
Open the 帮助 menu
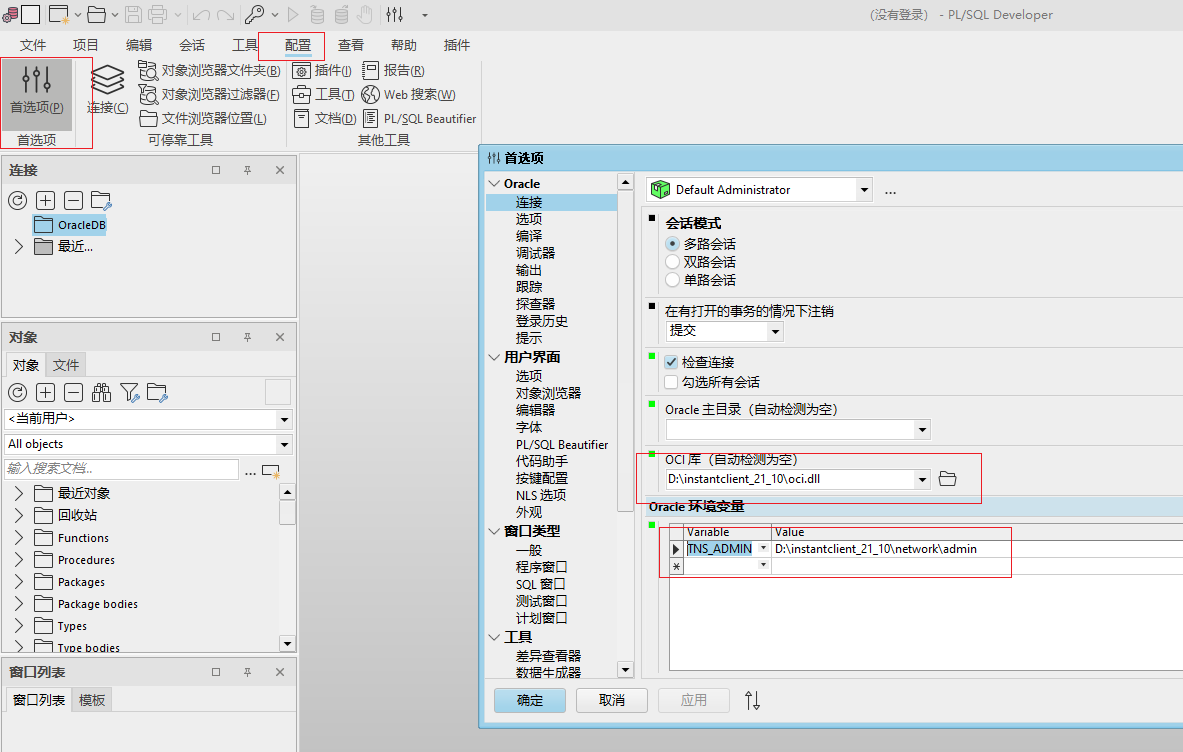pos(404,45)
